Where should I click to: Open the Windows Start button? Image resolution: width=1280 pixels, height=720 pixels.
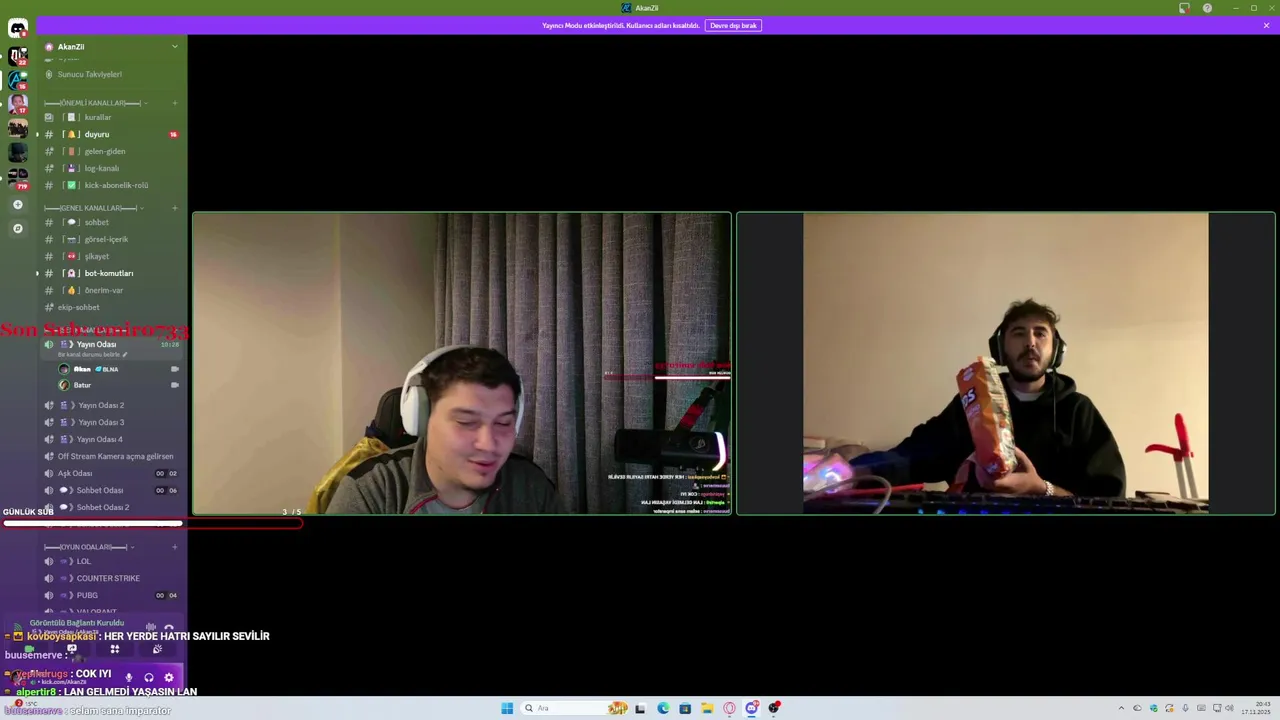[507, 708]
